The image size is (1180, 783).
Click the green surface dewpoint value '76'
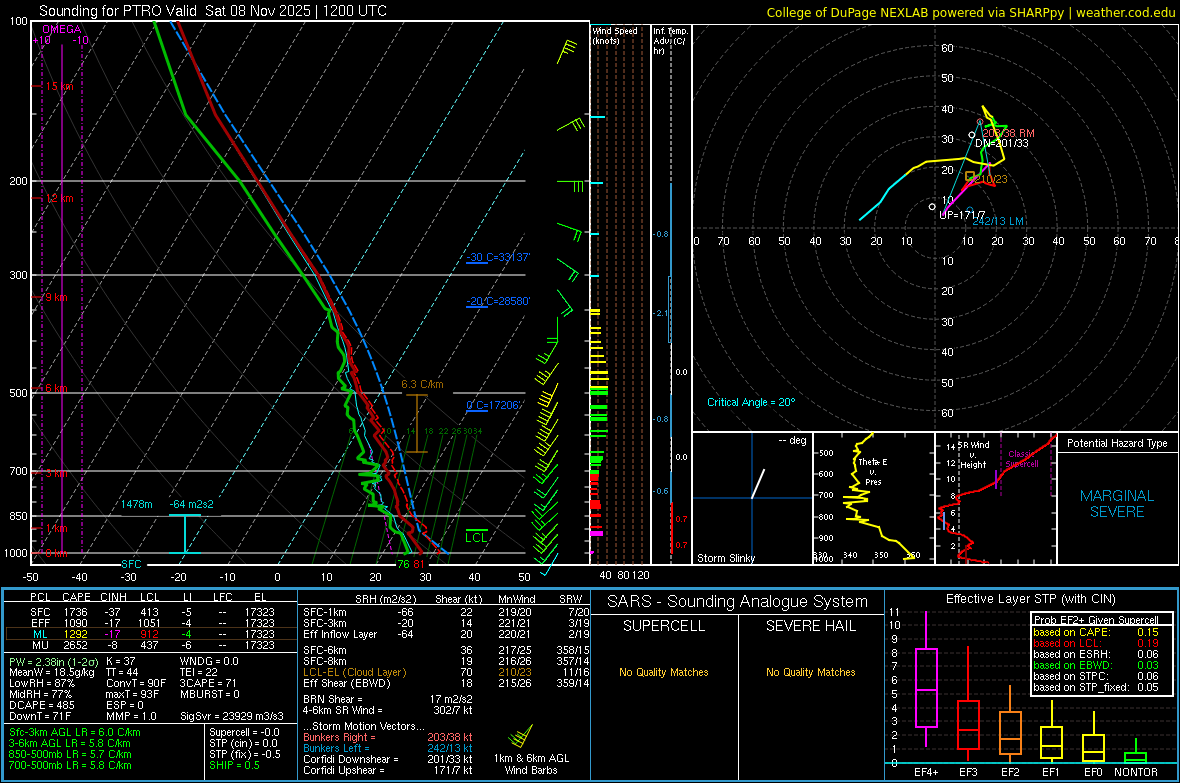tap(403, 564)
